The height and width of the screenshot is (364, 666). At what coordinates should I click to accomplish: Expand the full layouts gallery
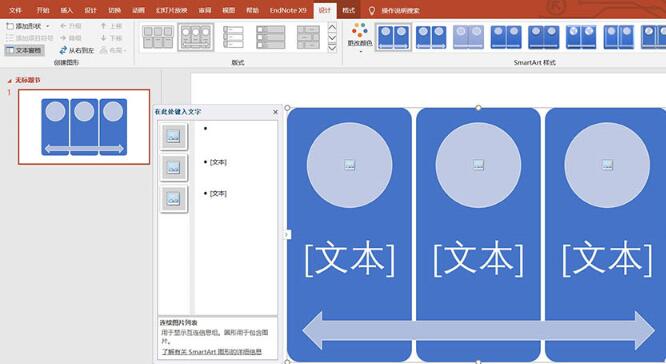coord(332,48)
